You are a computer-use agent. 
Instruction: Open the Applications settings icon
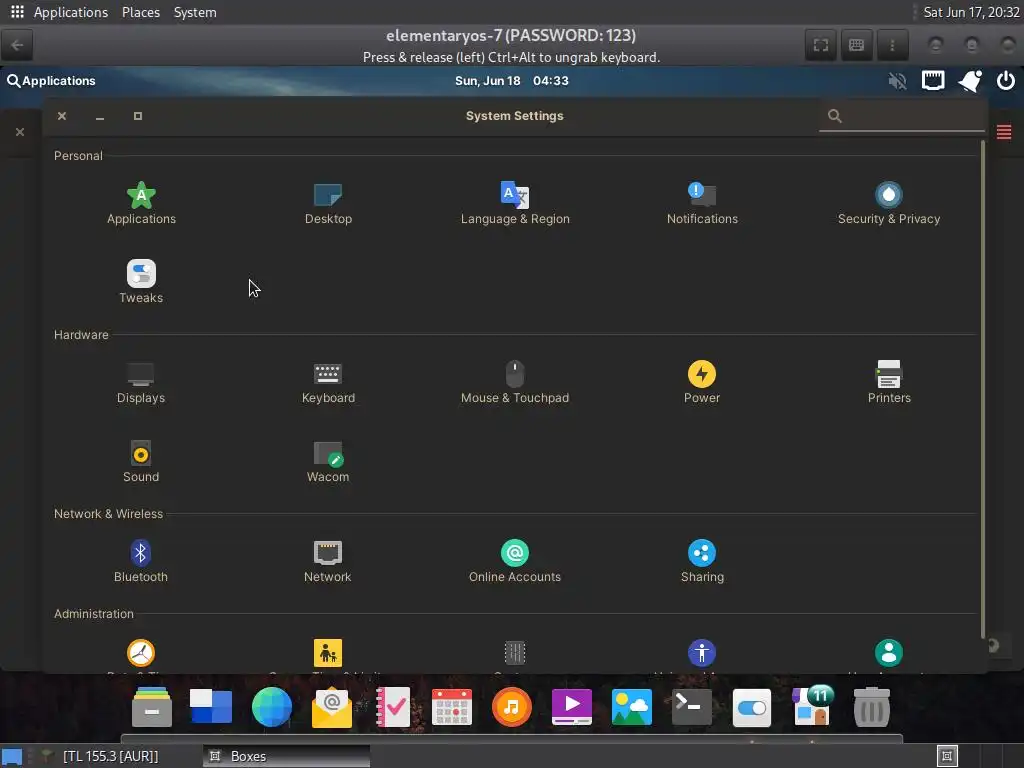coord(141,195)
